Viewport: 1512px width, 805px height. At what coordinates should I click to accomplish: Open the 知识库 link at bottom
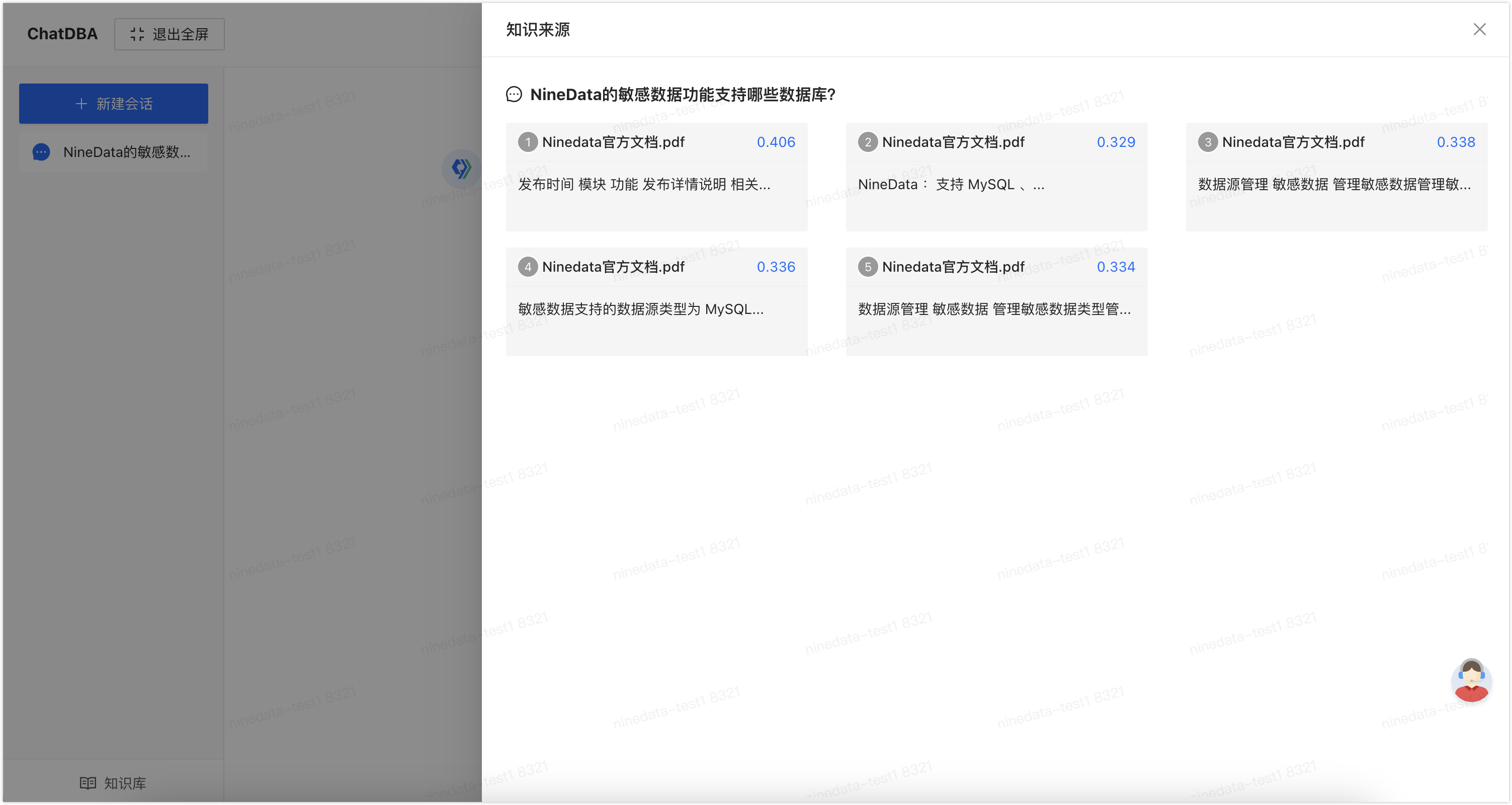coord(113,783)
